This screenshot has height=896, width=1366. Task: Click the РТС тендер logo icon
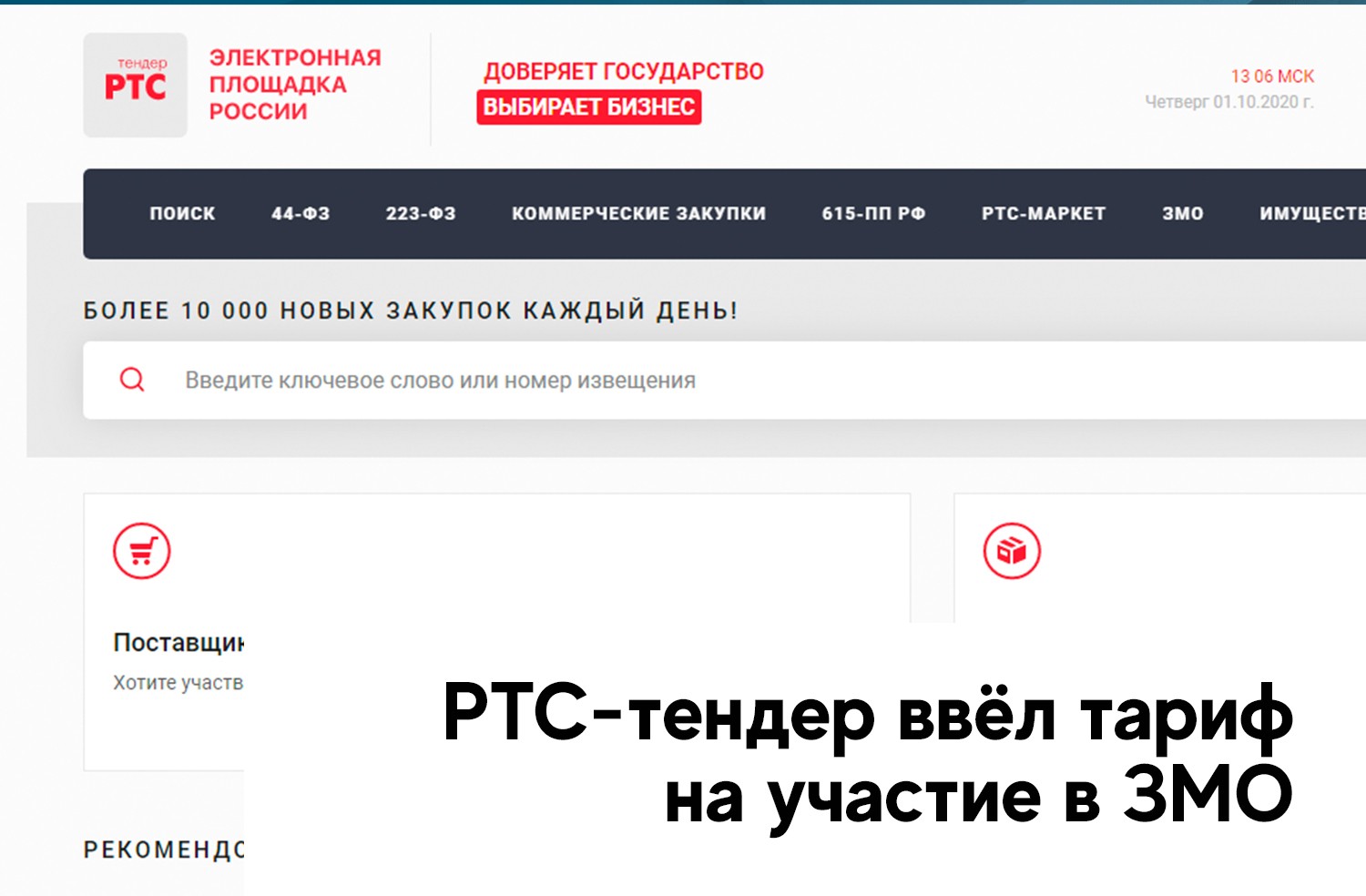pos(135,85)
